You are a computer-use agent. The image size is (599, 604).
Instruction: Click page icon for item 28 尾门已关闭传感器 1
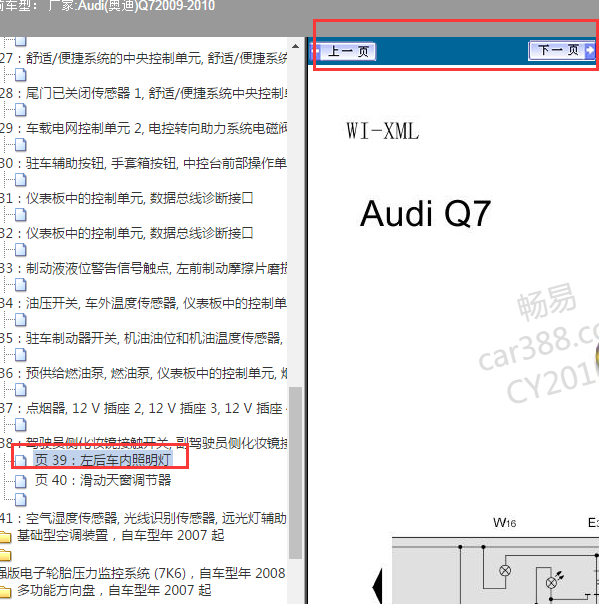pyautogui.click(x=20, y=75)
